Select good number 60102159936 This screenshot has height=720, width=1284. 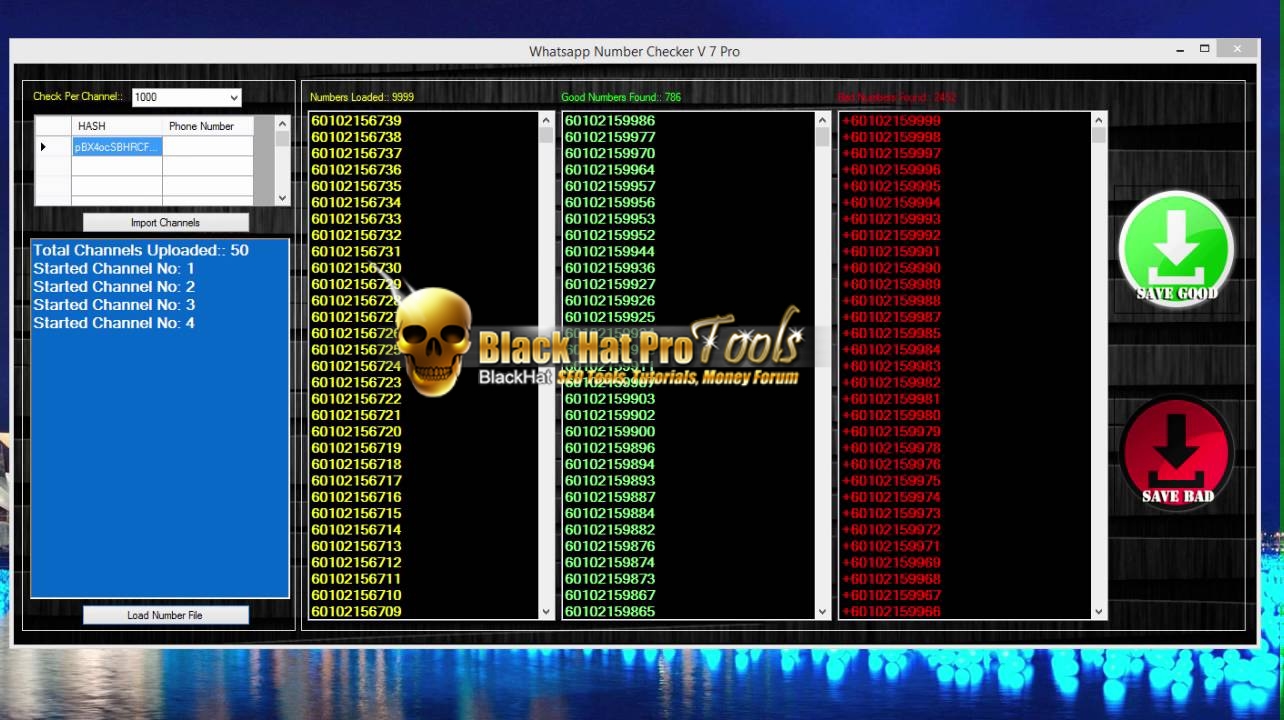[610, 268]
